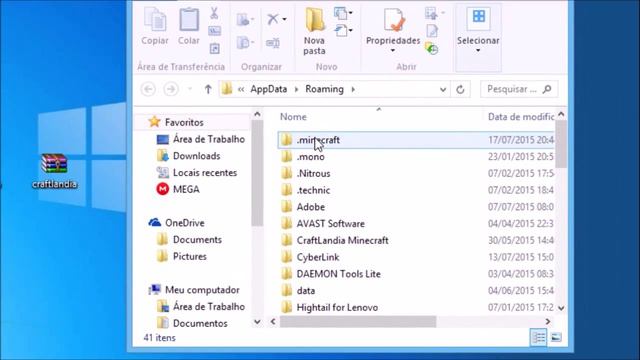Create a new folder with Nova pasta

(x=314, y=32)
